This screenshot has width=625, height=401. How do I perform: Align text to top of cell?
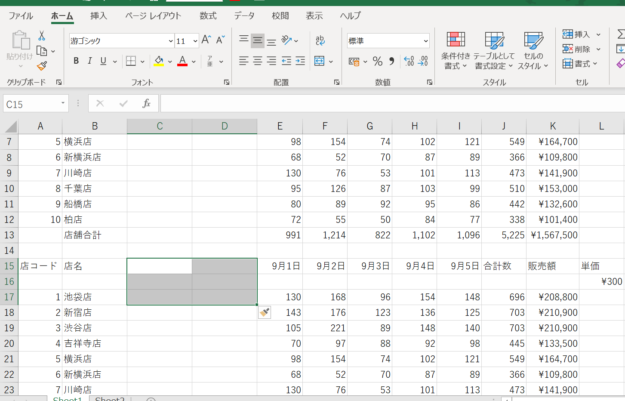[x=244, y=40]
